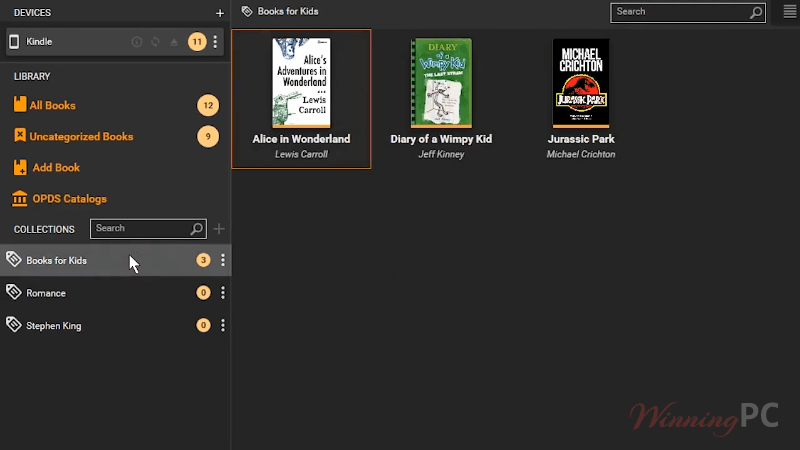
Task: Click main search magnifier icon
Action: click(x=756, y=12)
